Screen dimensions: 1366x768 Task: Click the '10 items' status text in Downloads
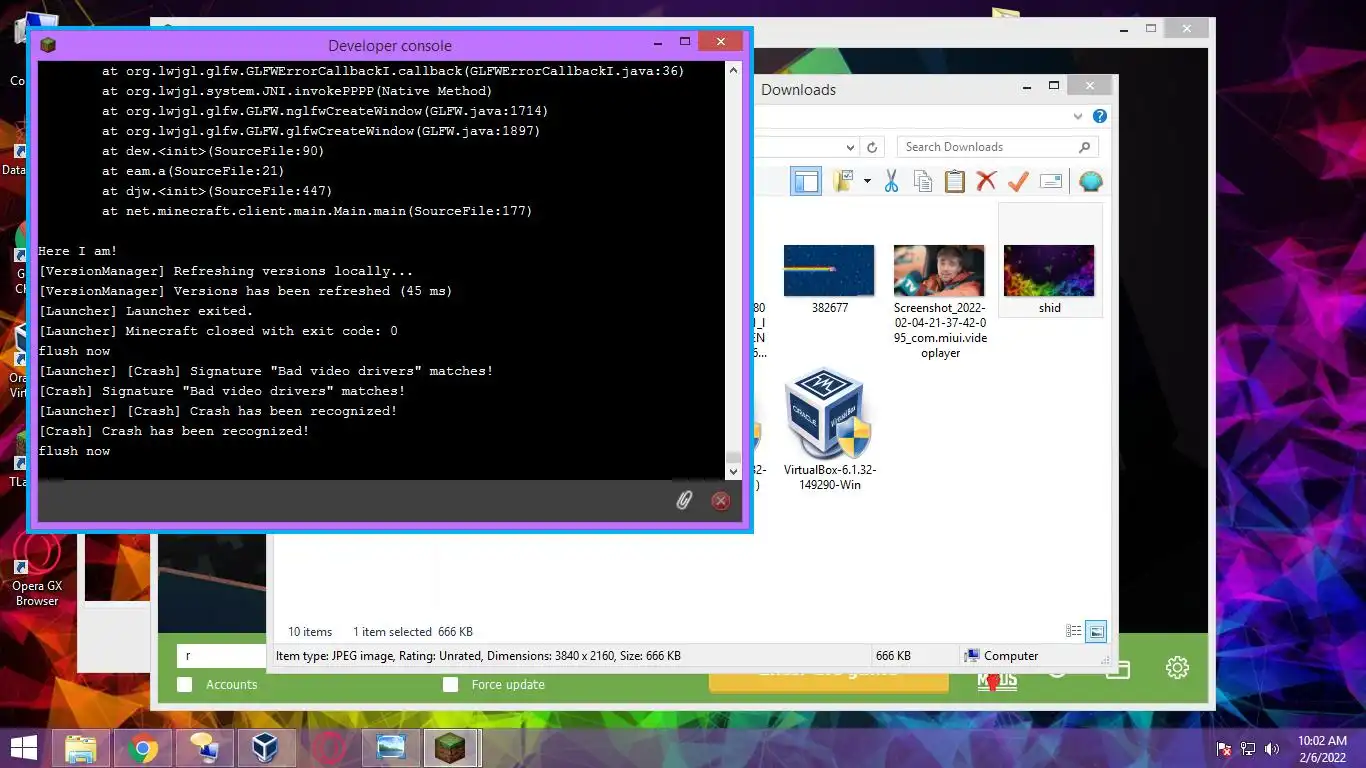310,632
